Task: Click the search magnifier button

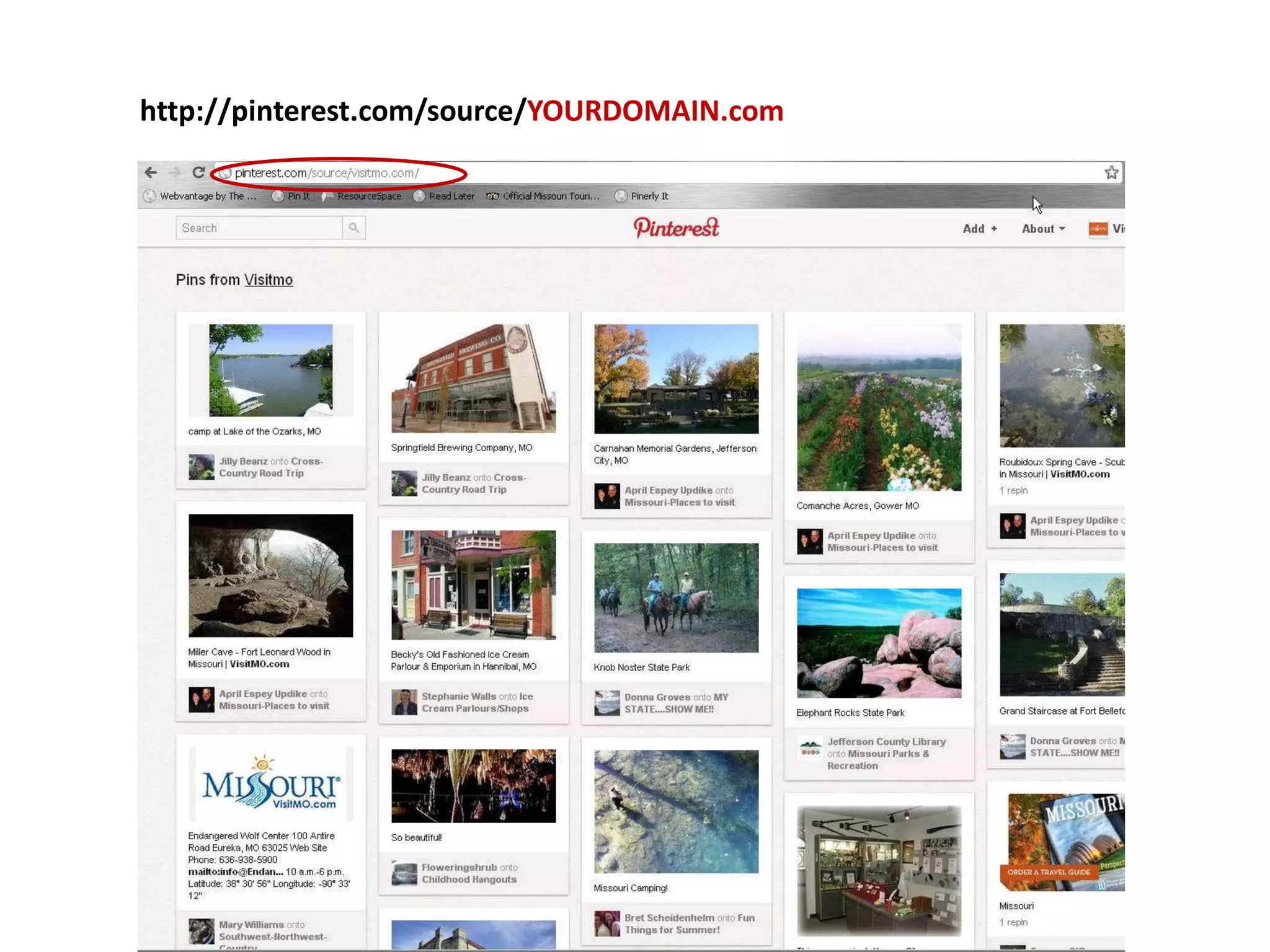Action: (x=353, y=227)
